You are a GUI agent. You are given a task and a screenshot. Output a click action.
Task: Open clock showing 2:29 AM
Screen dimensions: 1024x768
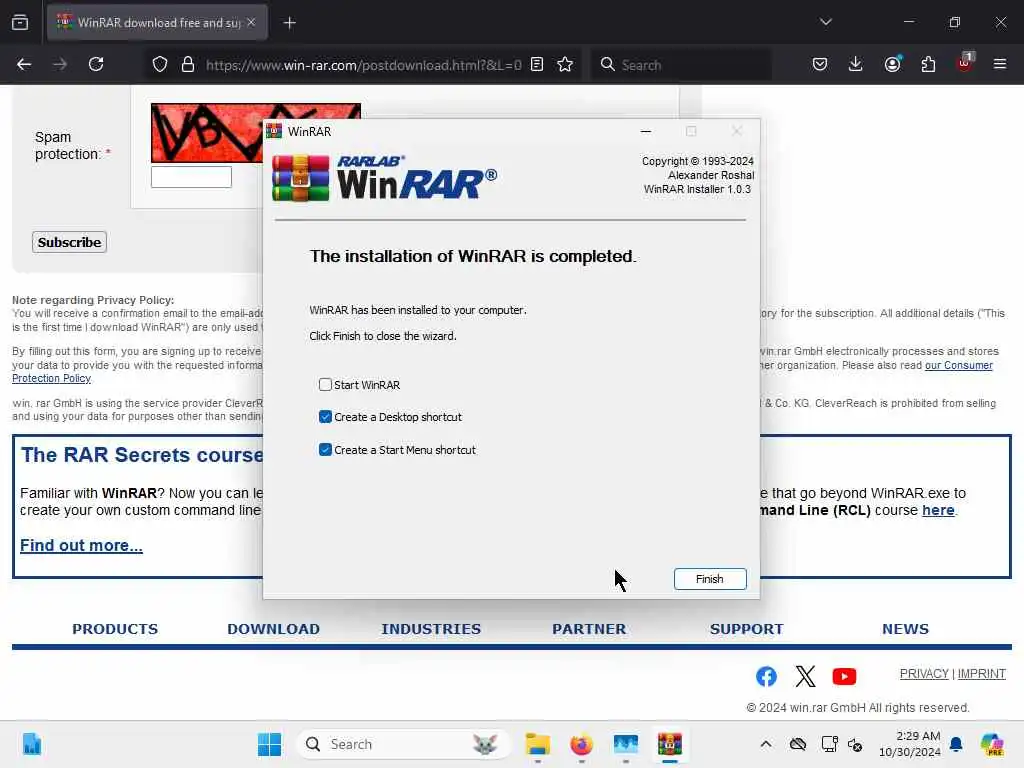tap(909, 744)
